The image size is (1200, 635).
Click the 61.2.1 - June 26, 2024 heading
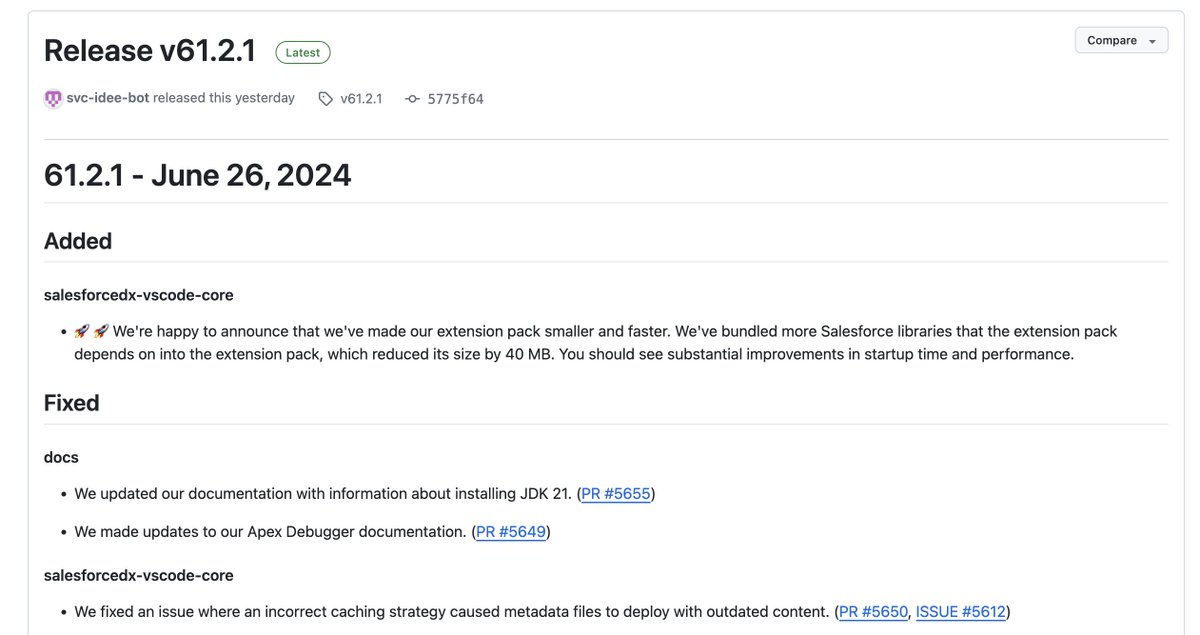(x=197, y=174)
